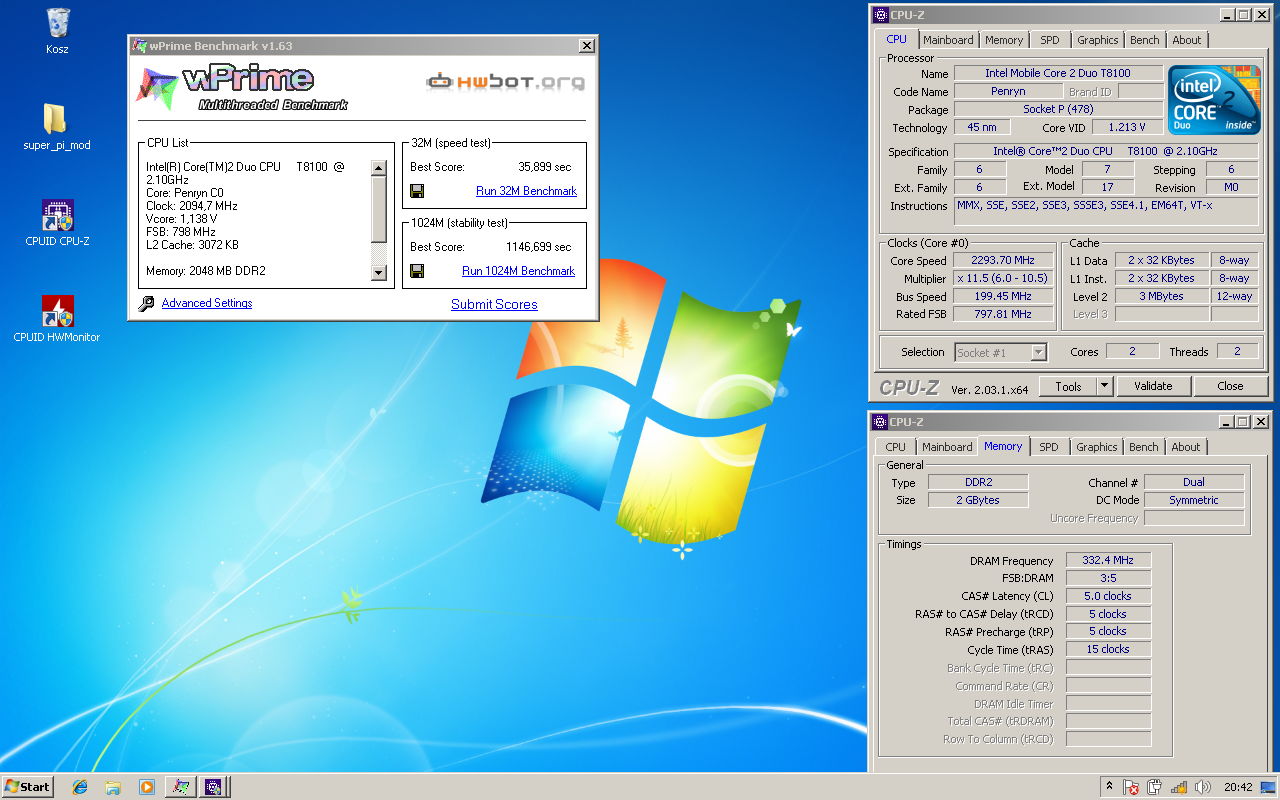Click the hwbot.org logo in wPrime
The height and width of the screenshot is (800, 1280).
click(506, 82)
